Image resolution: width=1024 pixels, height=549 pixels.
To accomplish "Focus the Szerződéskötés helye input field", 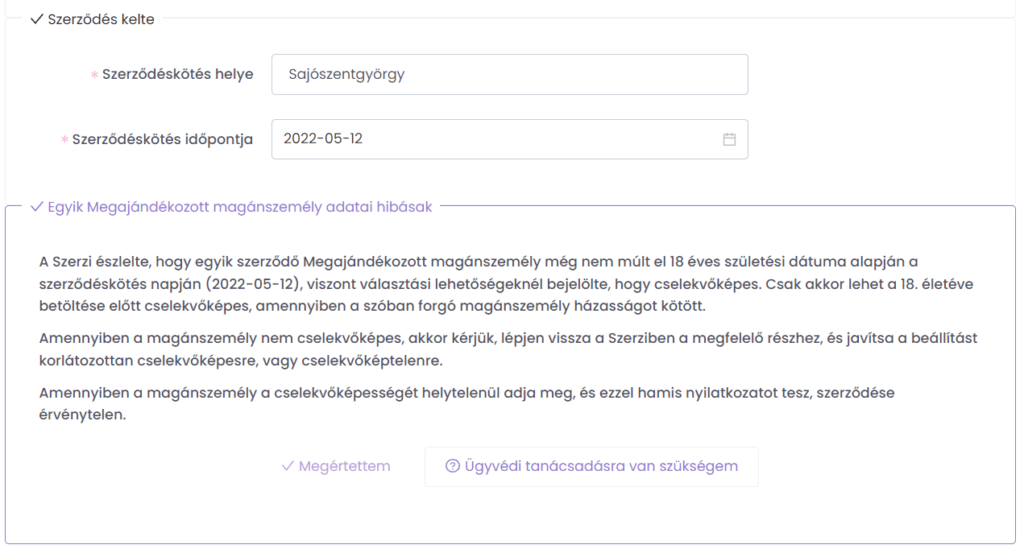I will point(509,74).
